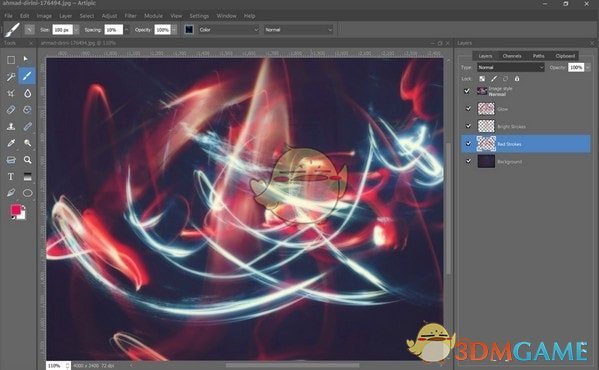Open the Settings menu
599x370 pixels.
click(x=199, y=16)
